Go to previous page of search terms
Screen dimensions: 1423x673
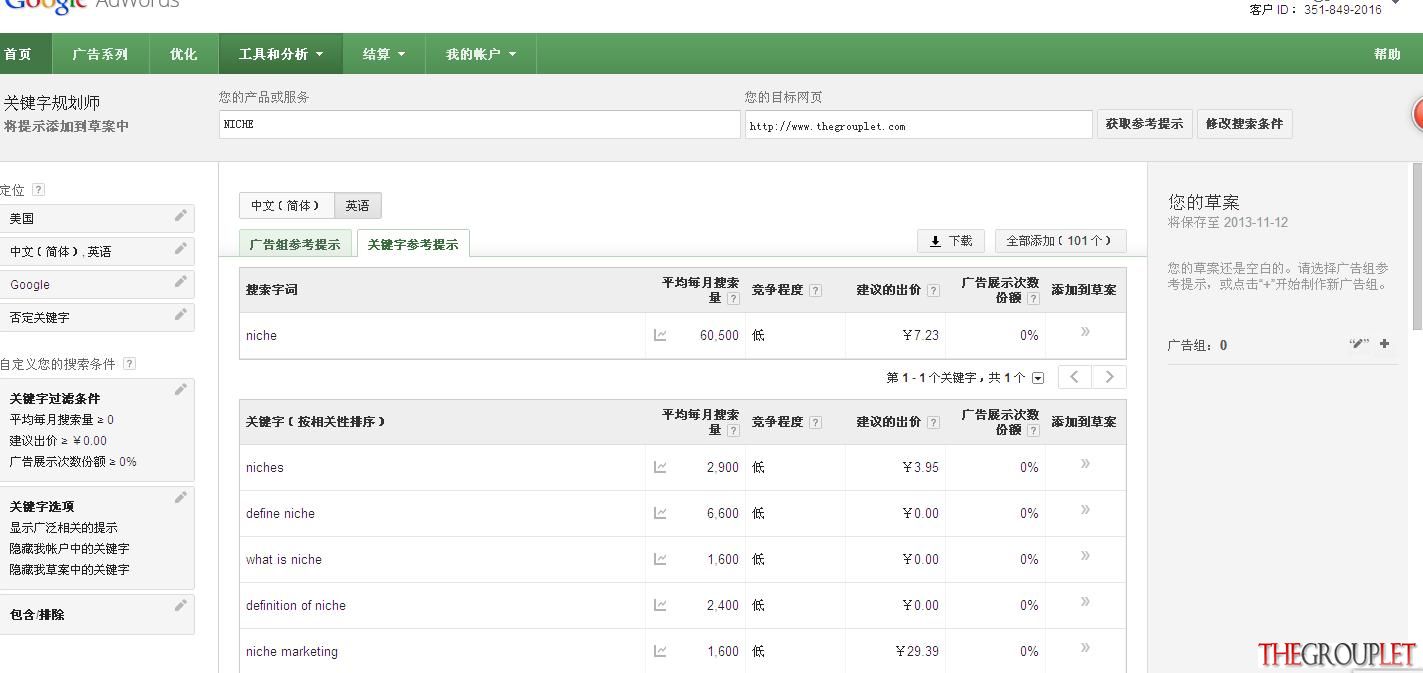(1075, 377)
